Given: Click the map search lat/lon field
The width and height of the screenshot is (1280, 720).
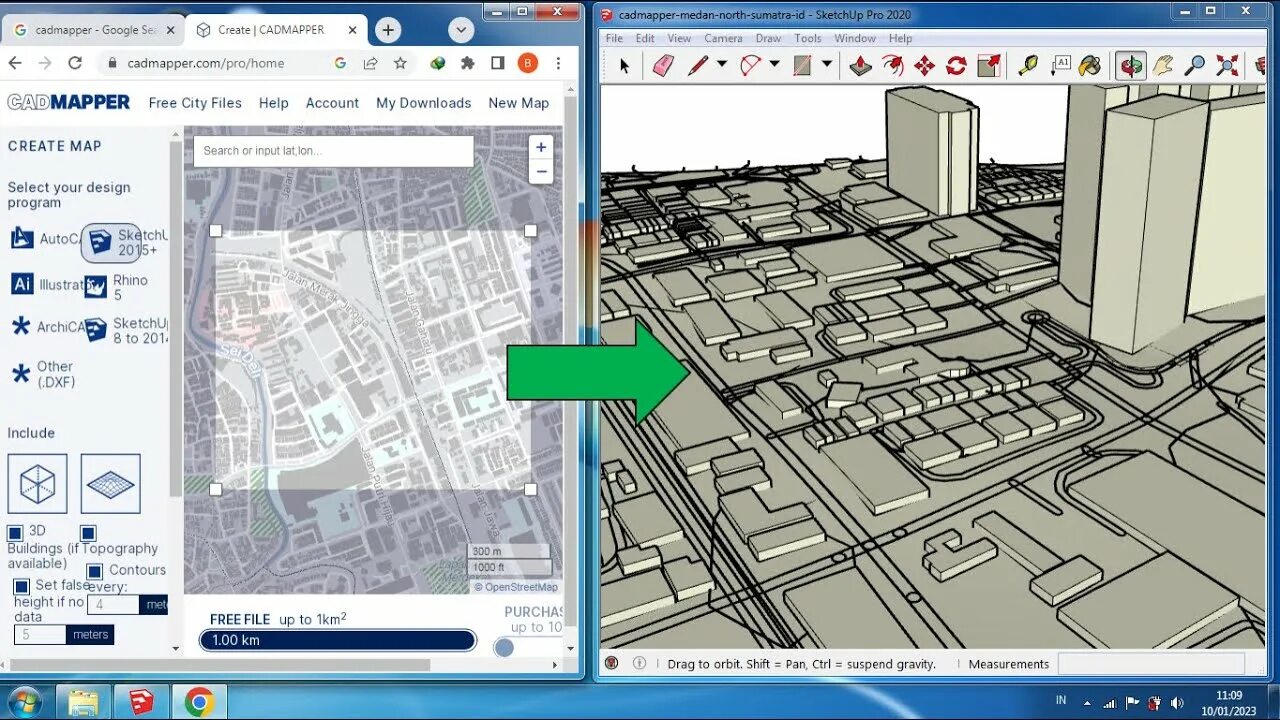Looking at the screenshot, I should 333,151.
